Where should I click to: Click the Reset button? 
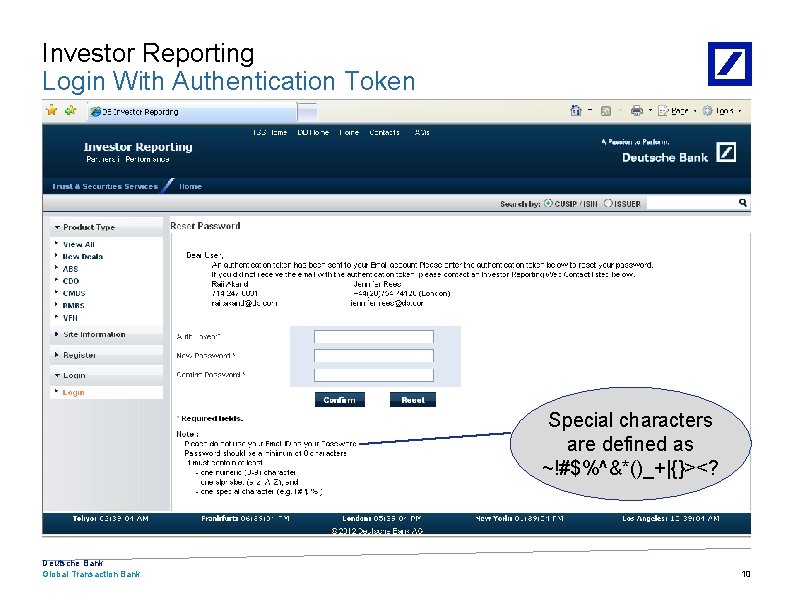click(x=413, y=400)
